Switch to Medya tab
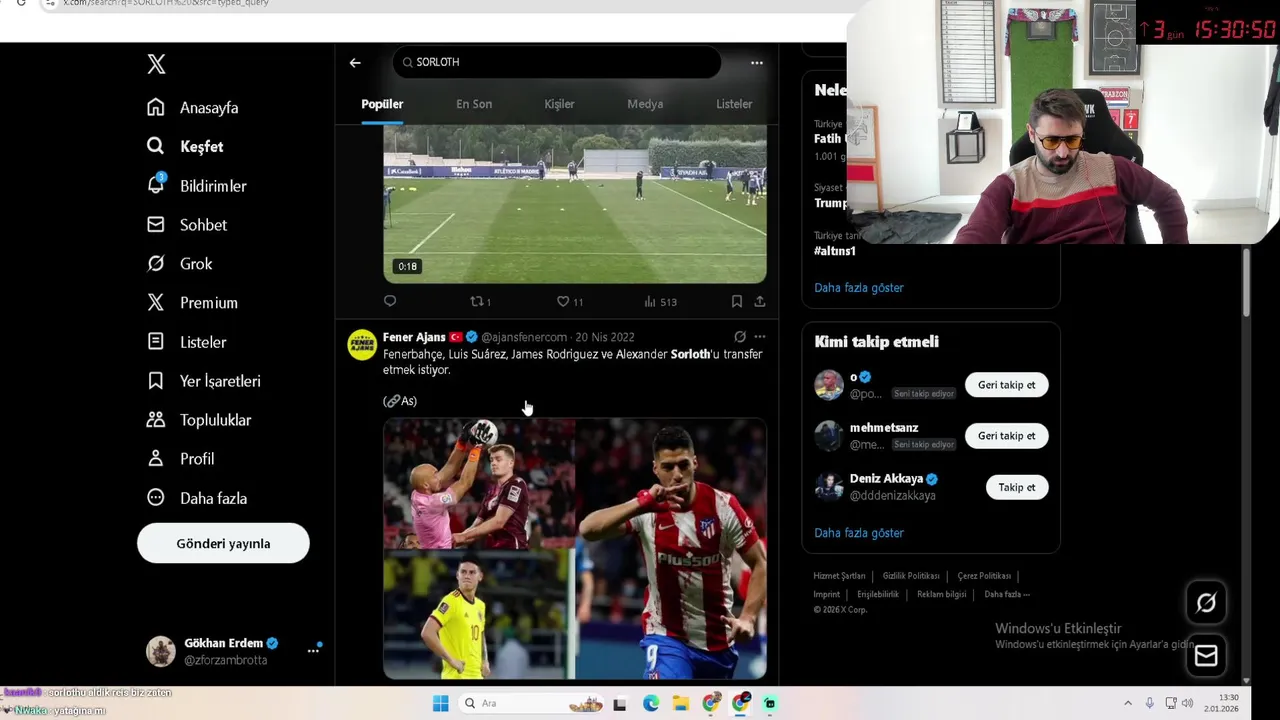 (645, 104)
